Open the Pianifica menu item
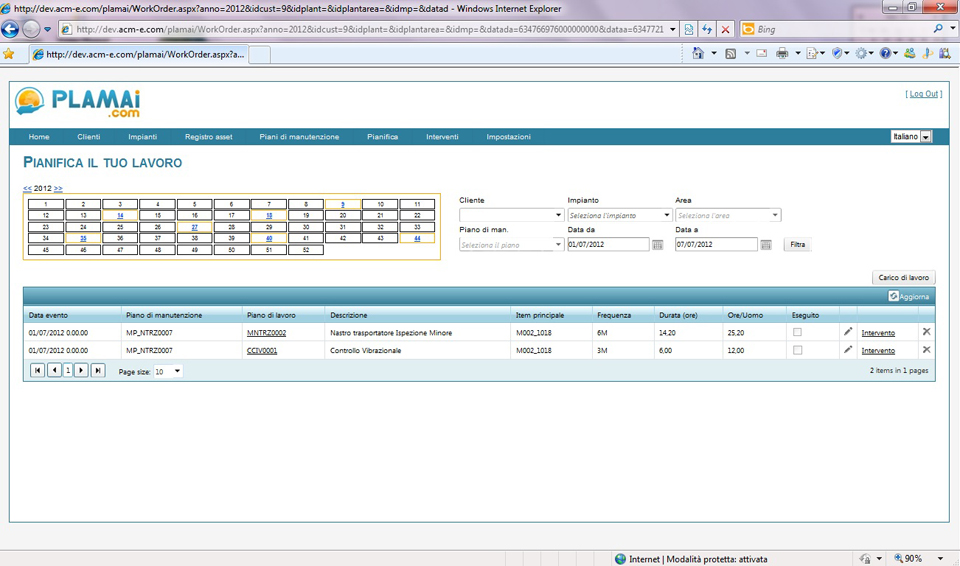Image resolution: width=960 pixels, height=566 pixels. pos(383,137)
